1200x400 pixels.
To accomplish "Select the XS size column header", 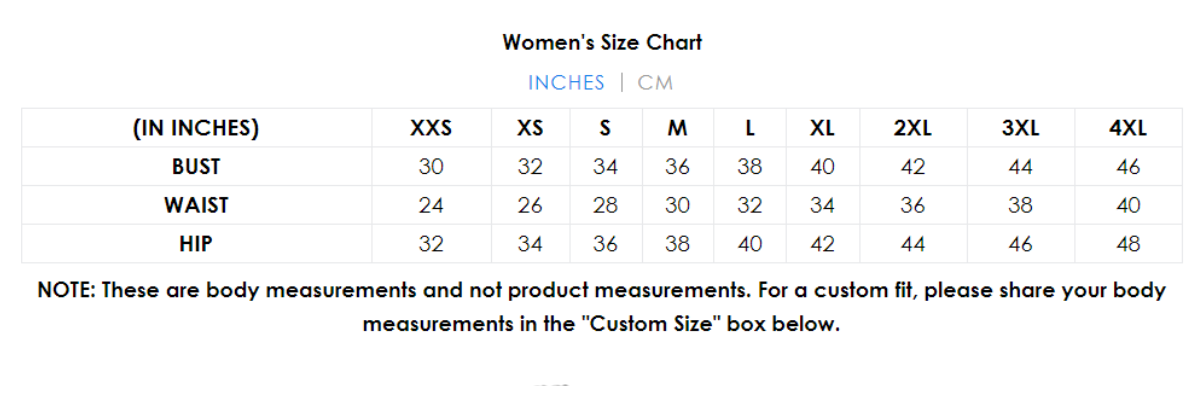I will [x=530, y=129].
